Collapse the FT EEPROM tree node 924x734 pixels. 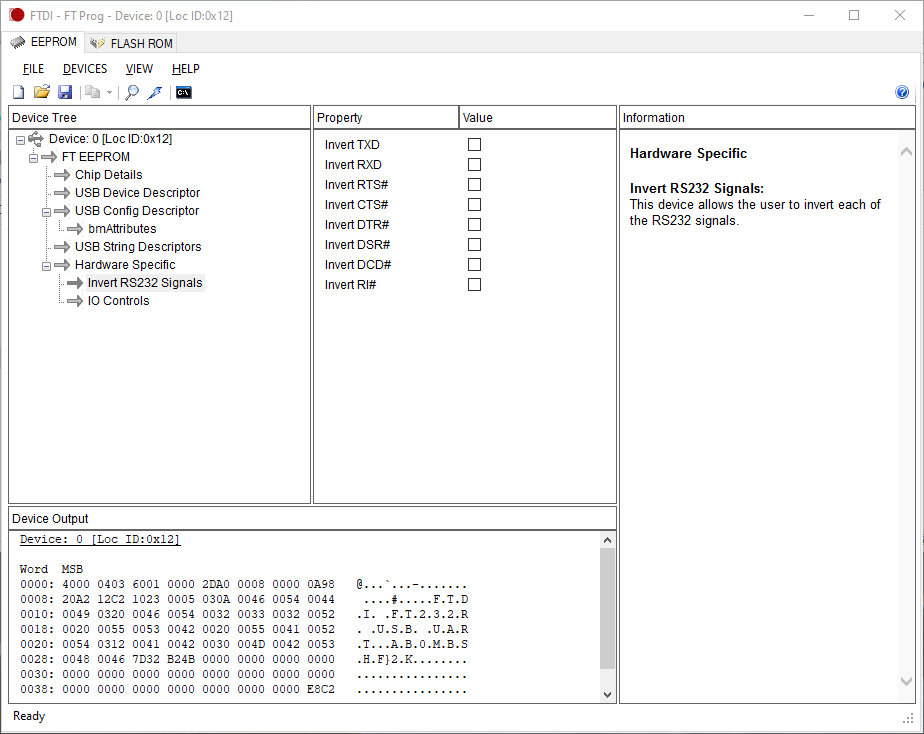click(34, 158)
